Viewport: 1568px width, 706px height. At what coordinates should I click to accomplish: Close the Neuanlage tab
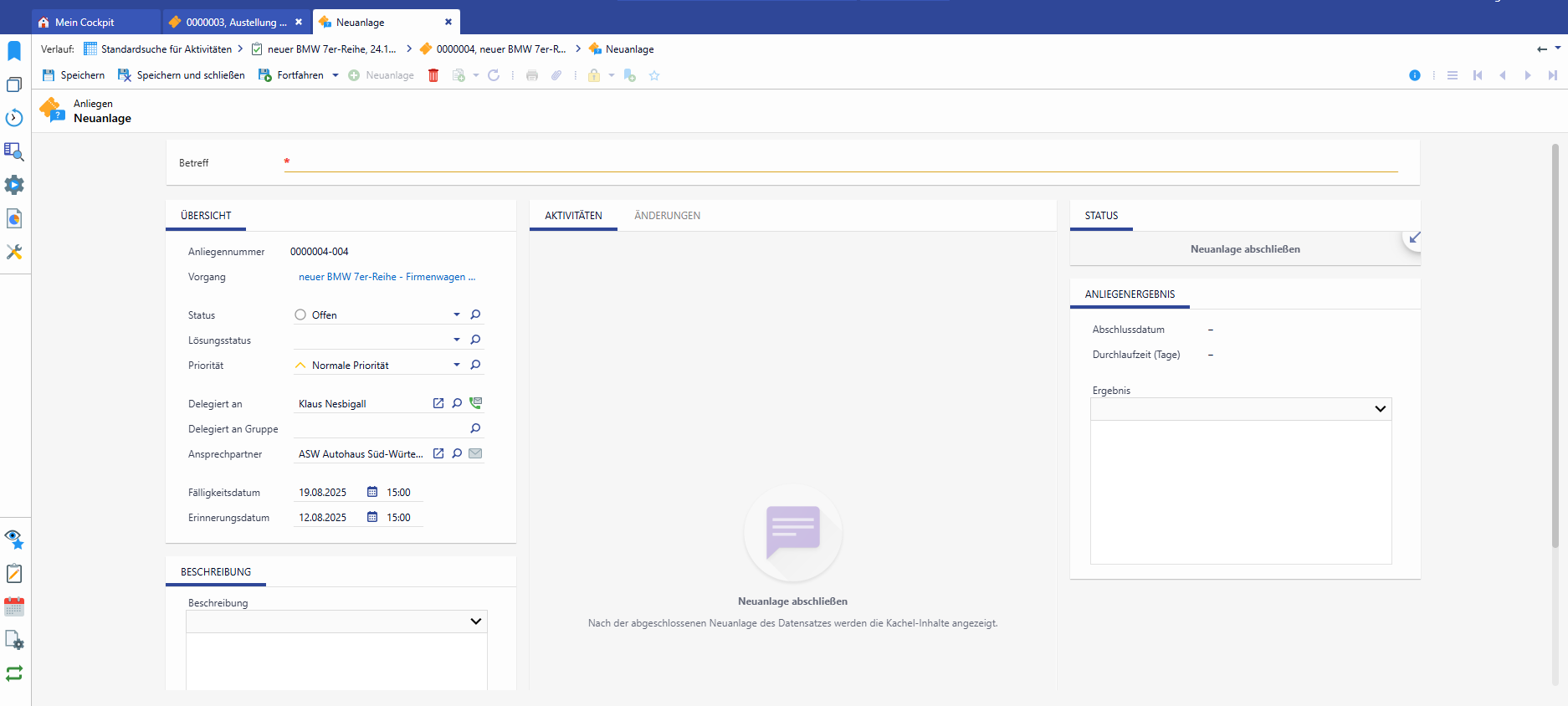point(448,23)
